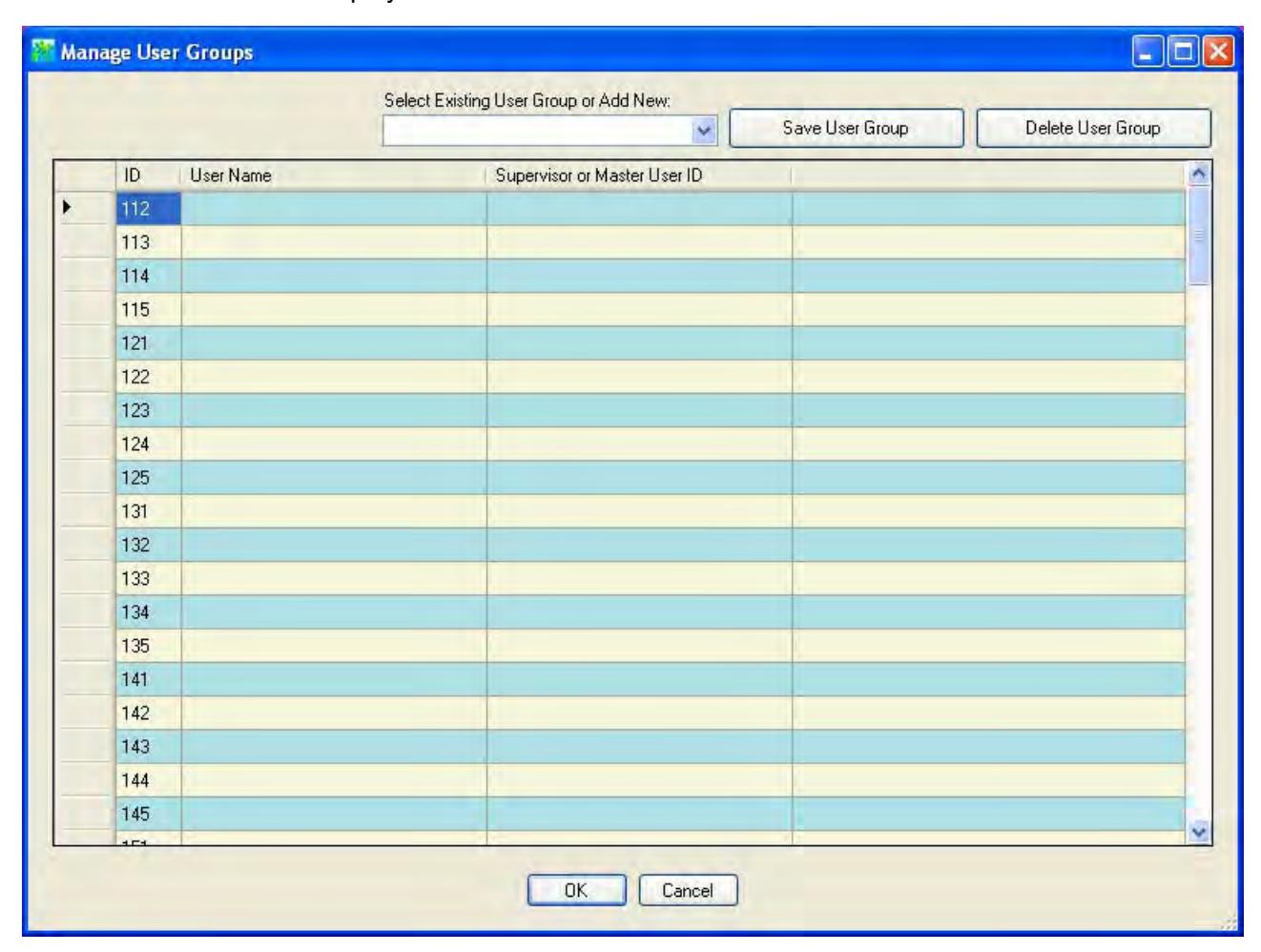Select the ID 113 cell
Screen dimensions: 1261x952
[148, 242]
